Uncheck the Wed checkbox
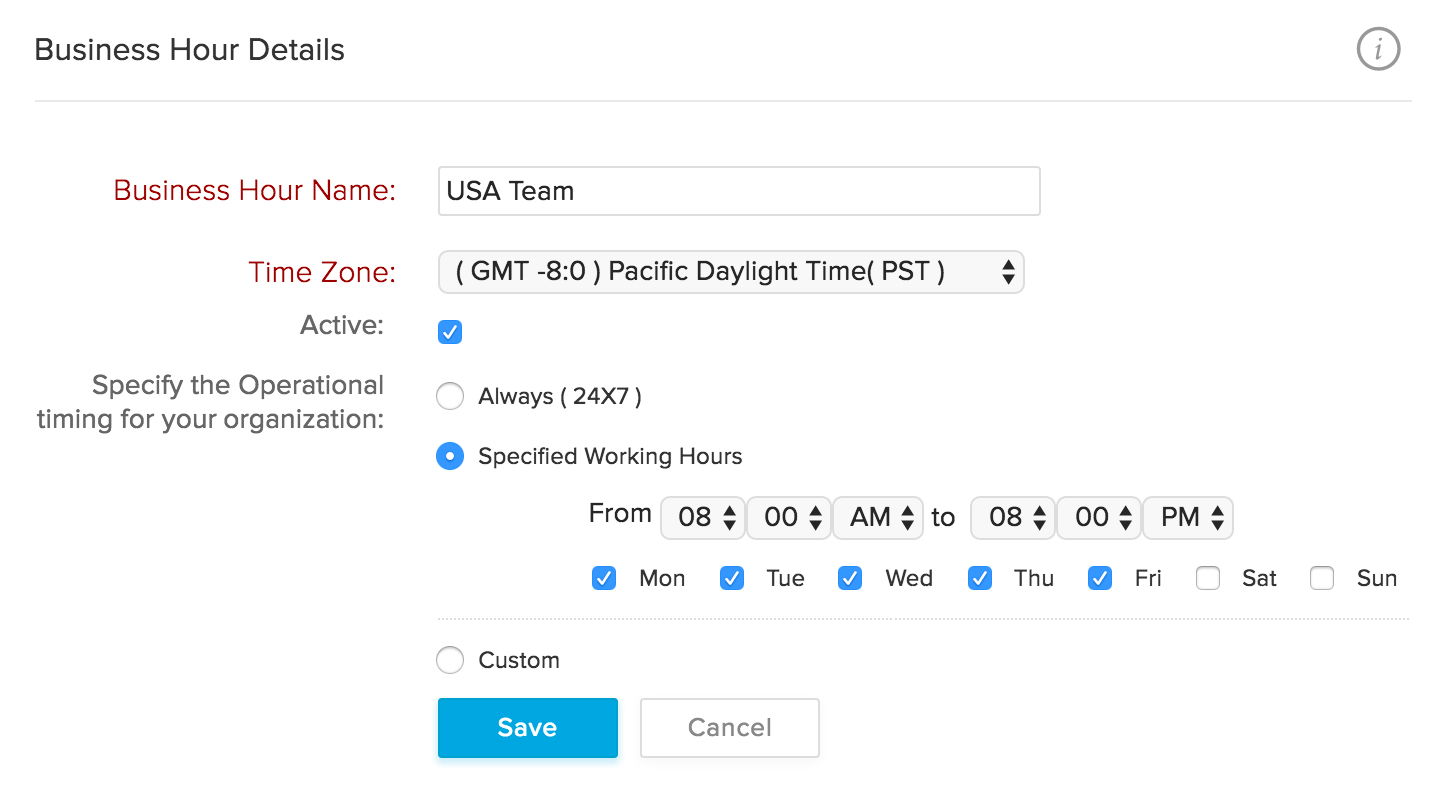Screen dimensions: 1444x800 click(x=850, y=578)
